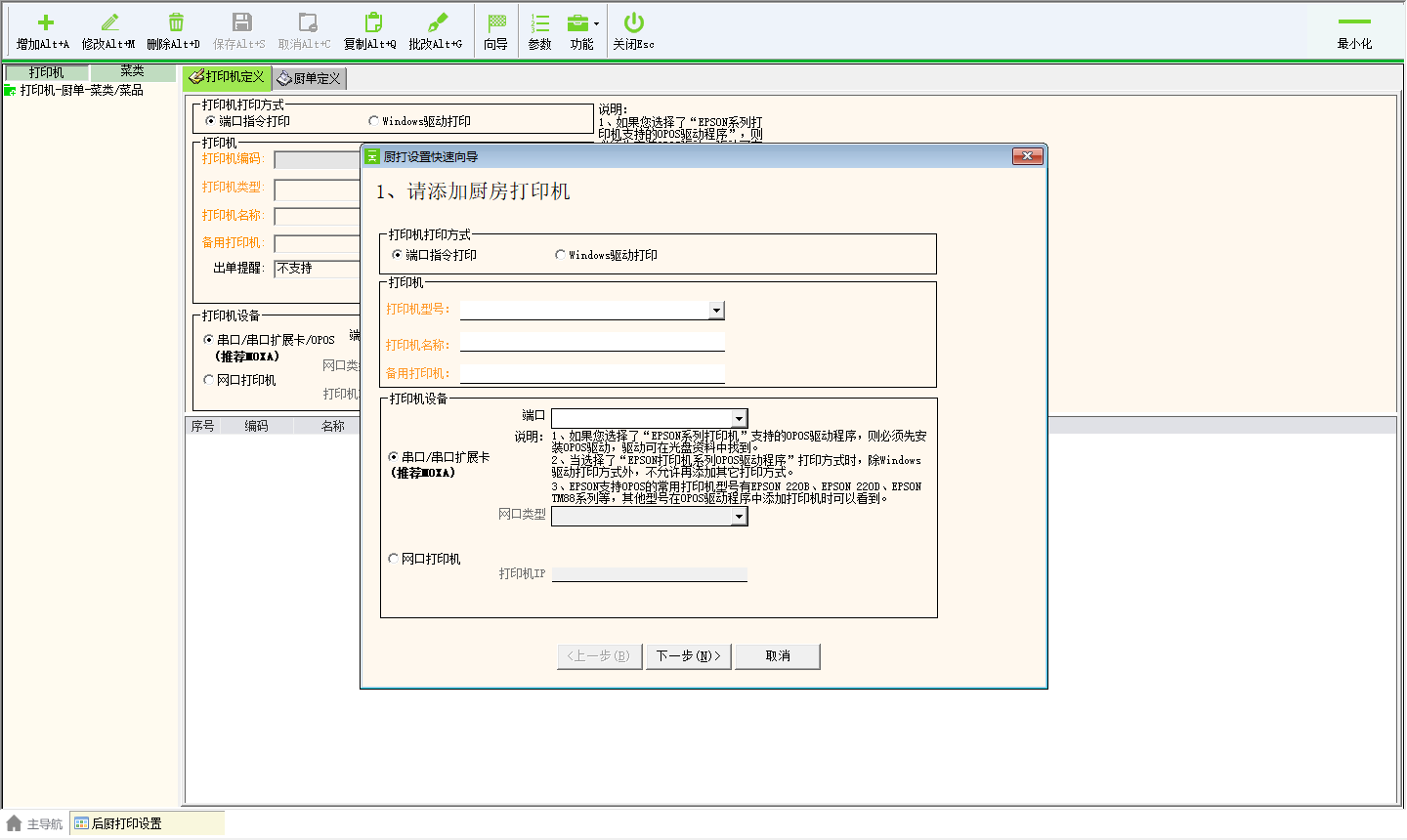The height and width of the screenshot is (840, 1407).
Task: Close the 厨打设置快速向导 dialog
Action: click(1027, 156)
